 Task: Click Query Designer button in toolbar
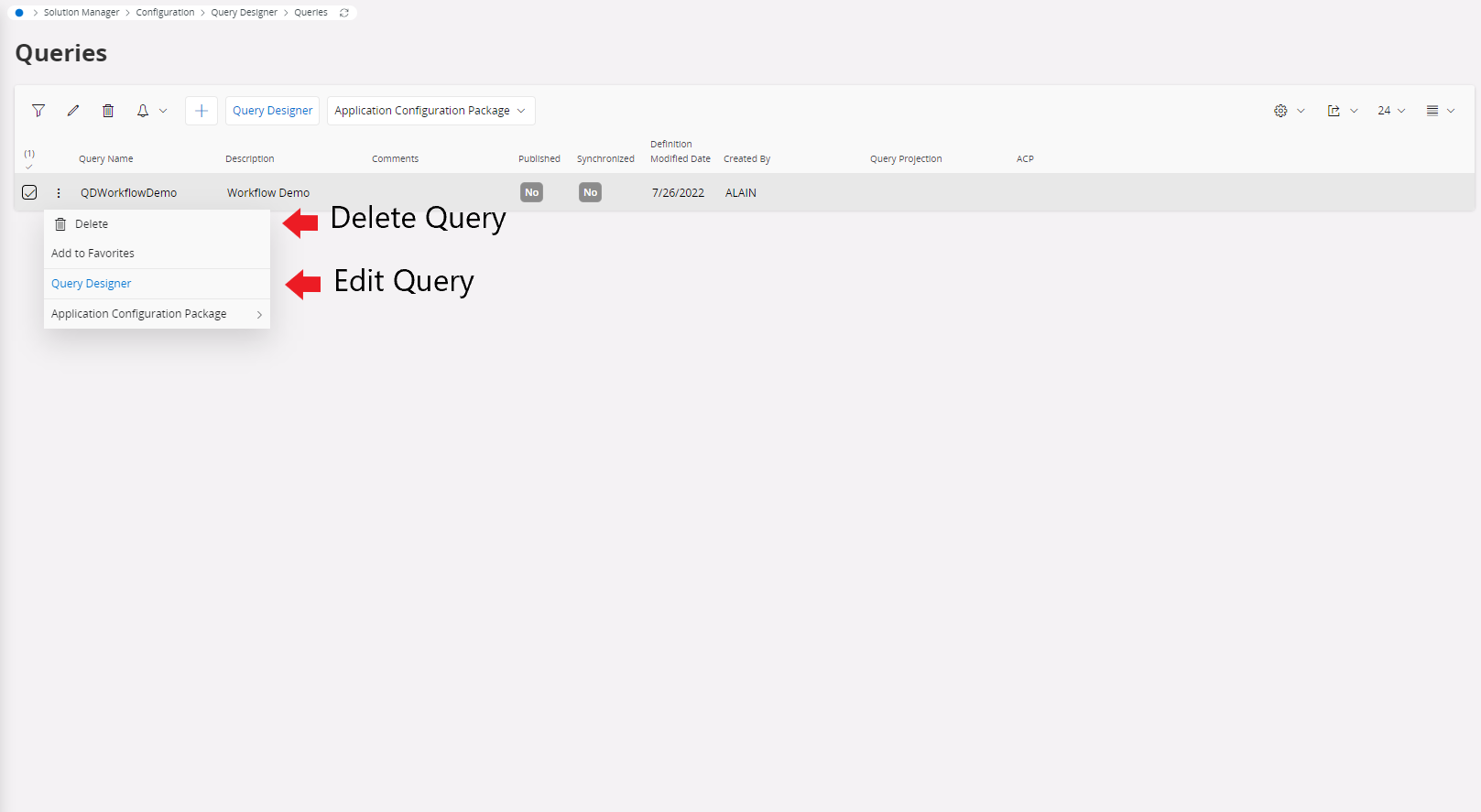point(272,111)
